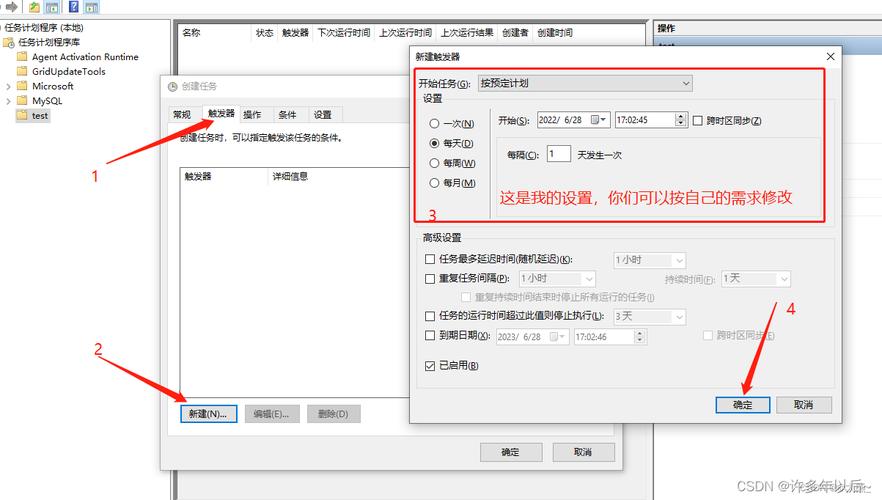Select the 一次(N) radio button
Image resolution: width=882 pixels, height=500 pixels.
(434, 123)
